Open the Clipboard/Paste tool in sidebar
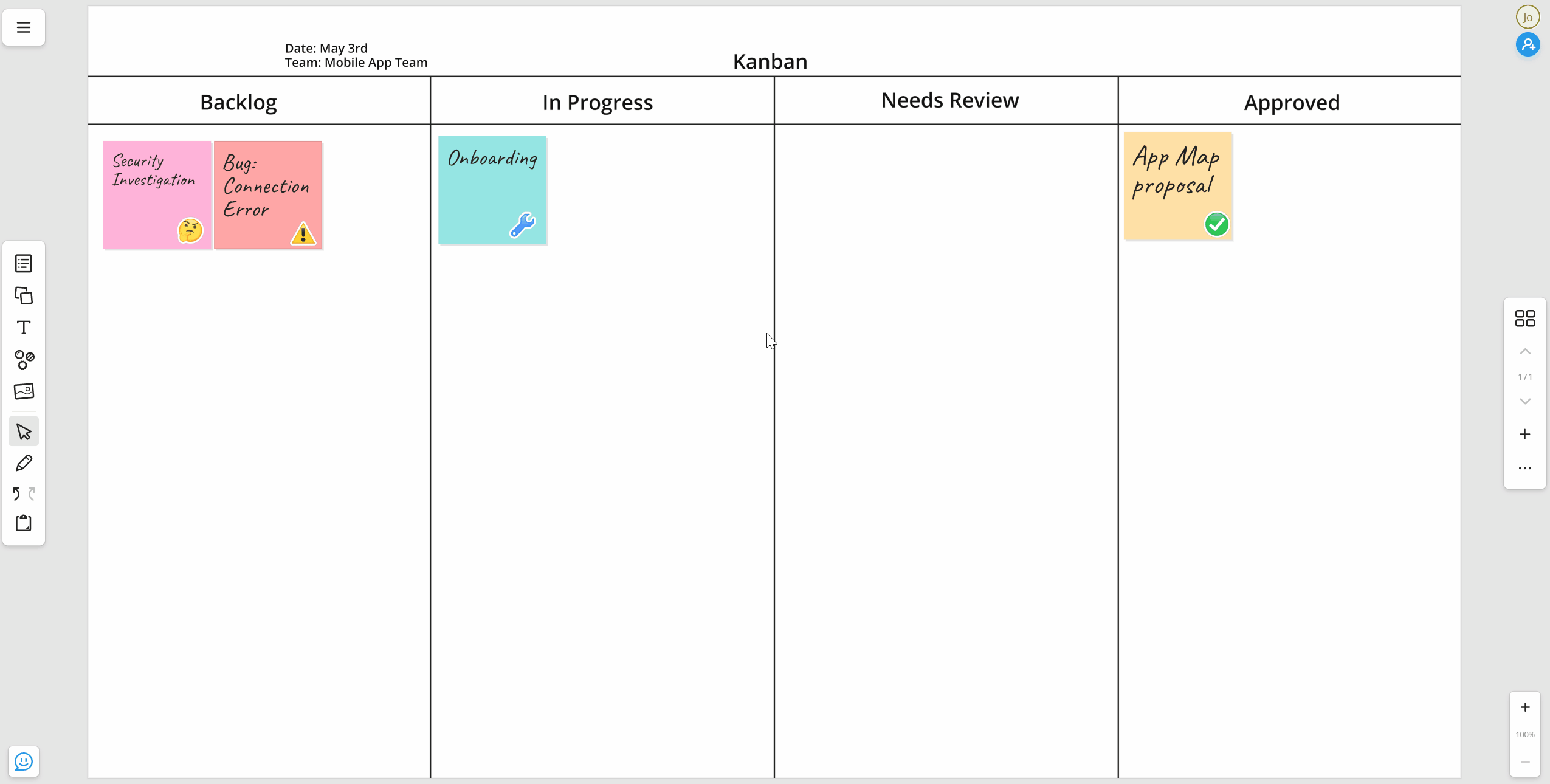 (x=24, y=523)
